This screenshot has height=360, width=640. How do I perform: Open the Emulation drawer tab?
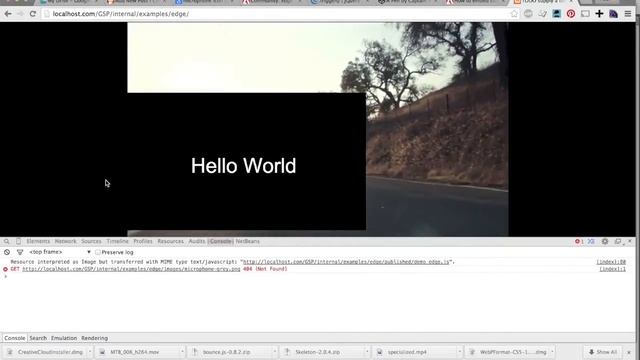coord(64,338)
